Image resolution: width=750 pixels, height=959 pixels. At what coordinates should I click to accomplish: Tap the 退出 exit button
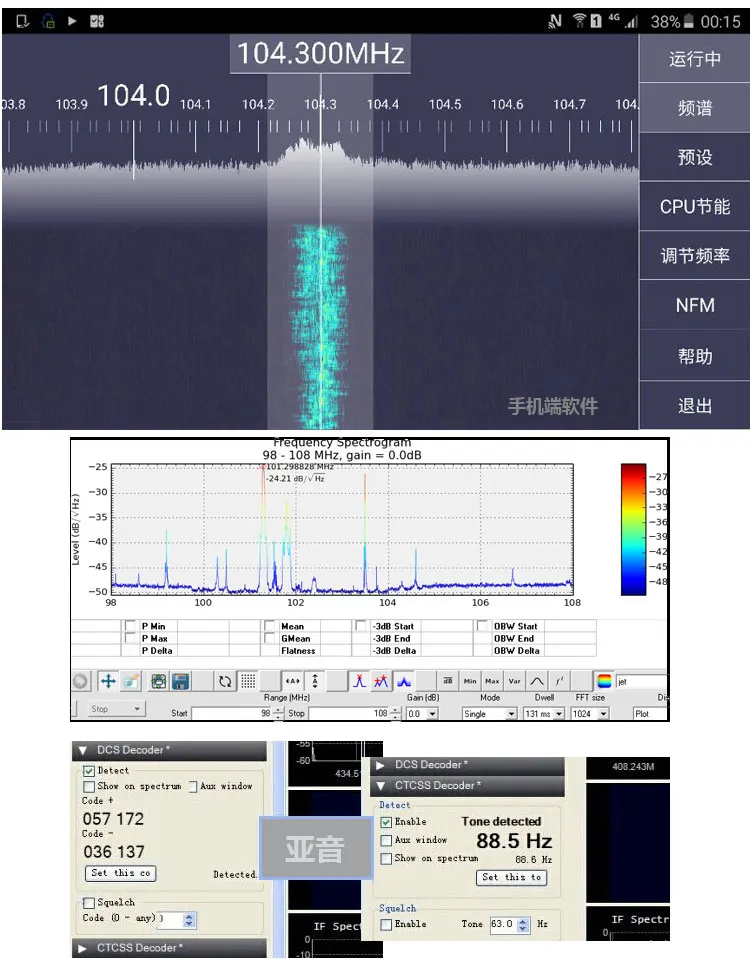coord(694,405)
